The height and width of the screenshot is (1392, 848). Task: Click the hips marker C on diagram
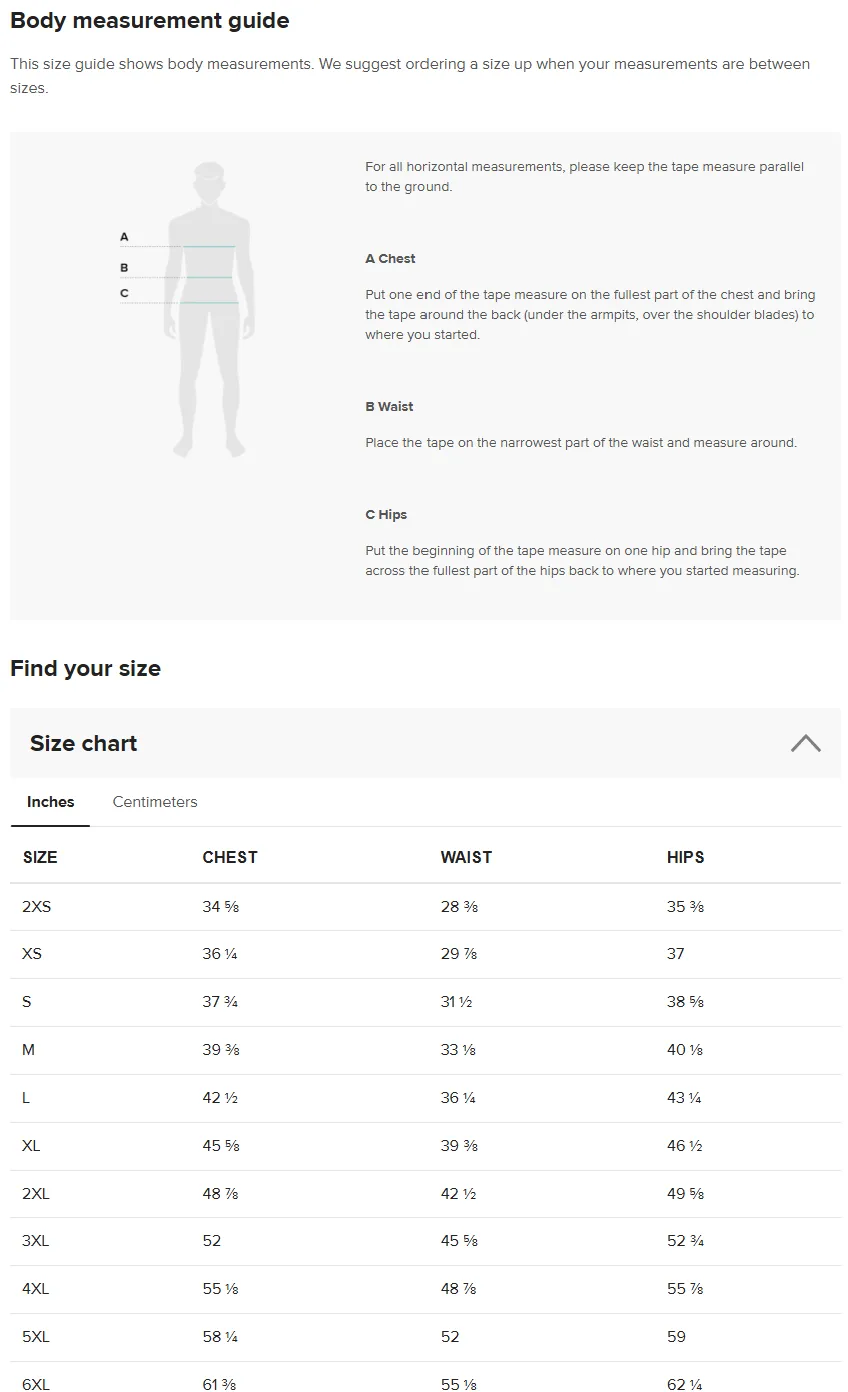[124, 293]
